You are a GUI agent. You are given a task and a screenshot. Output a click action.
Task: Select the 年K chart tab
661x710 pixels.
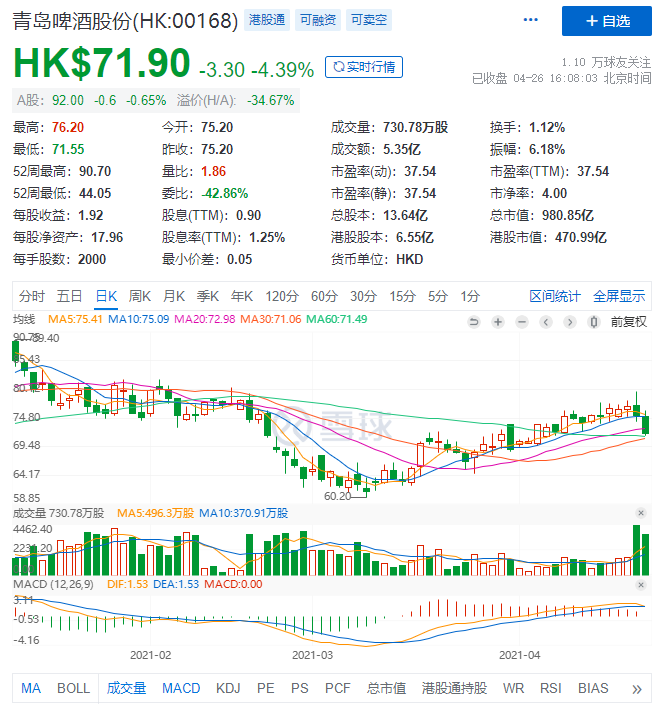[242, 296]
